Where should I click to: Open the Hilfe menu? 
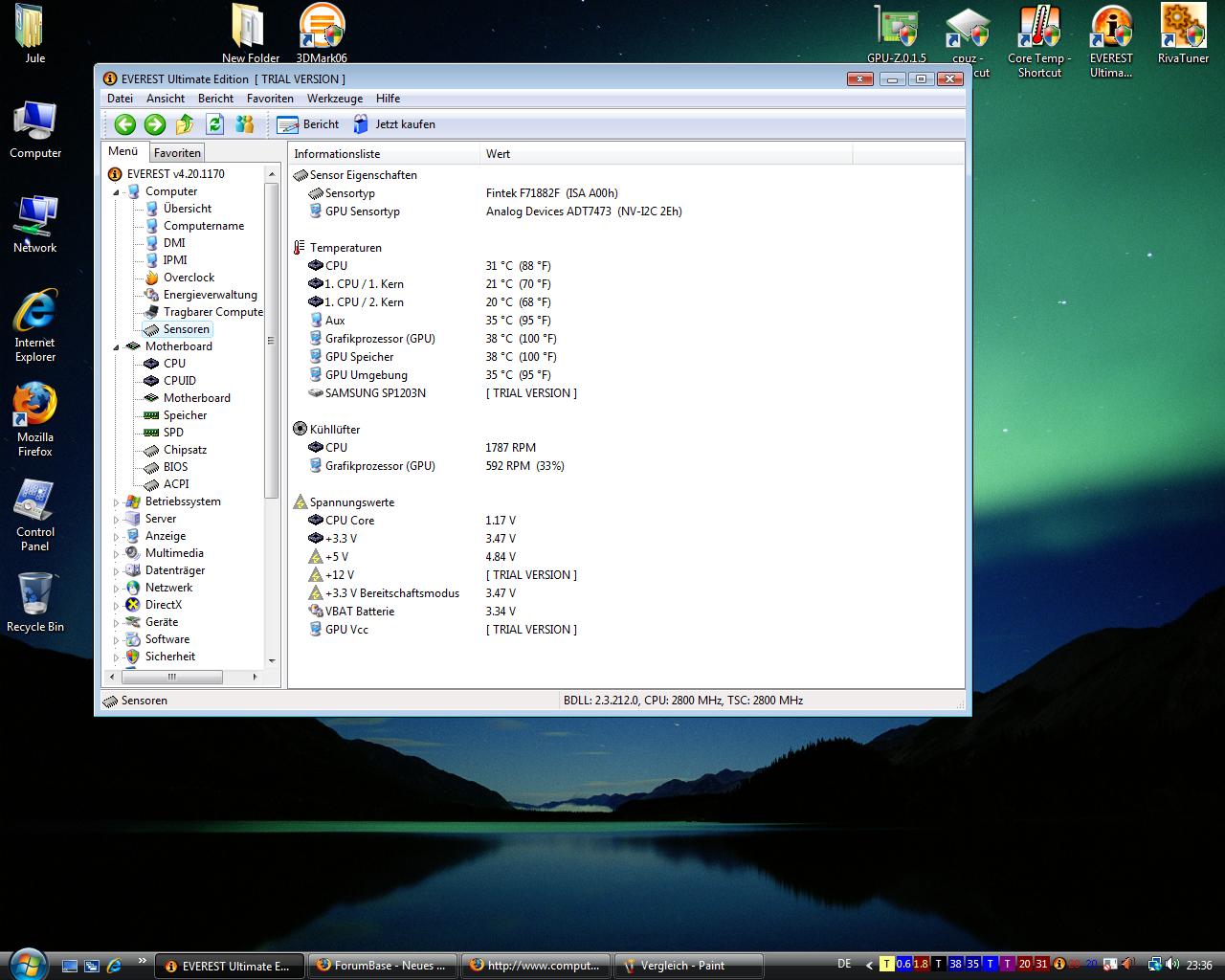click(x=388, y=99)
